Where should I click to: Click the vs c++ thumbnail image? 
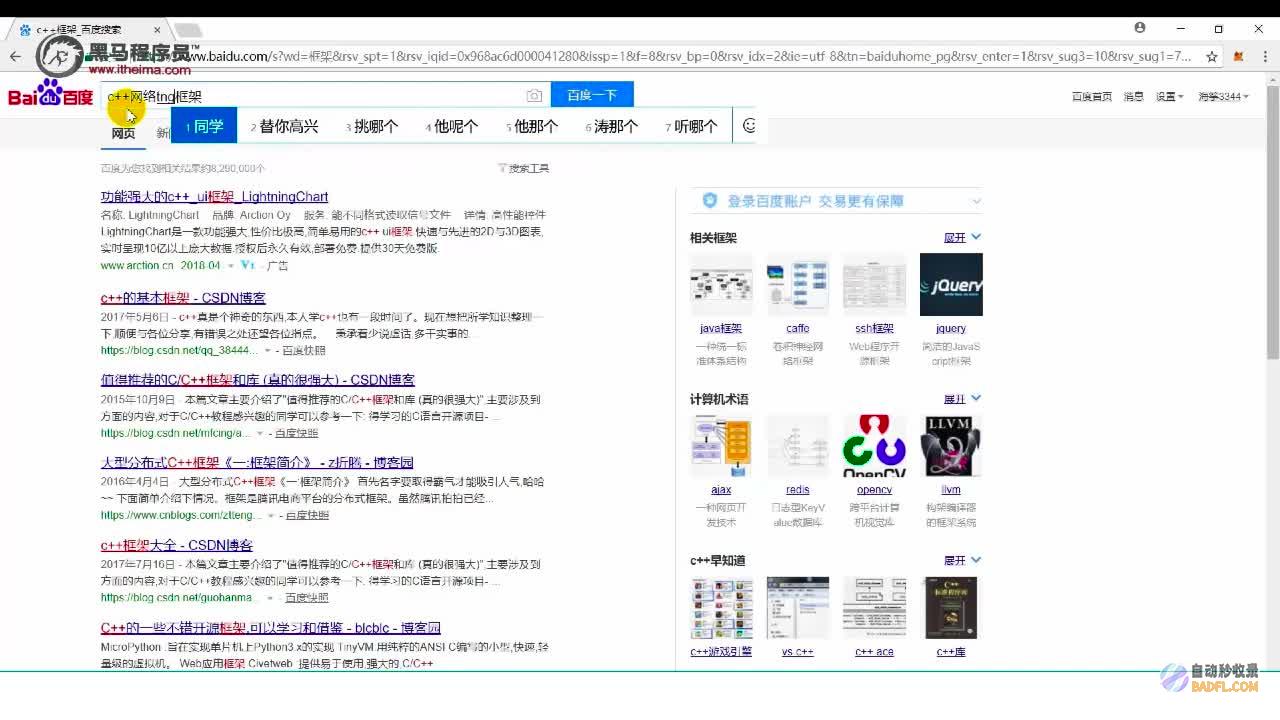tap(797, 608)
